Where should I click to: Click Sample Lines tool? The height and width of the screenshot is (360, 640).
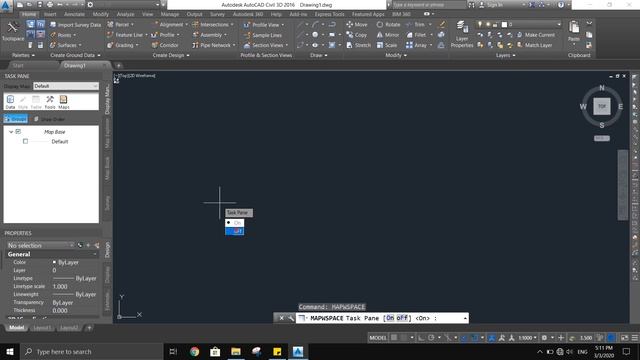click(x=263, y=36)
